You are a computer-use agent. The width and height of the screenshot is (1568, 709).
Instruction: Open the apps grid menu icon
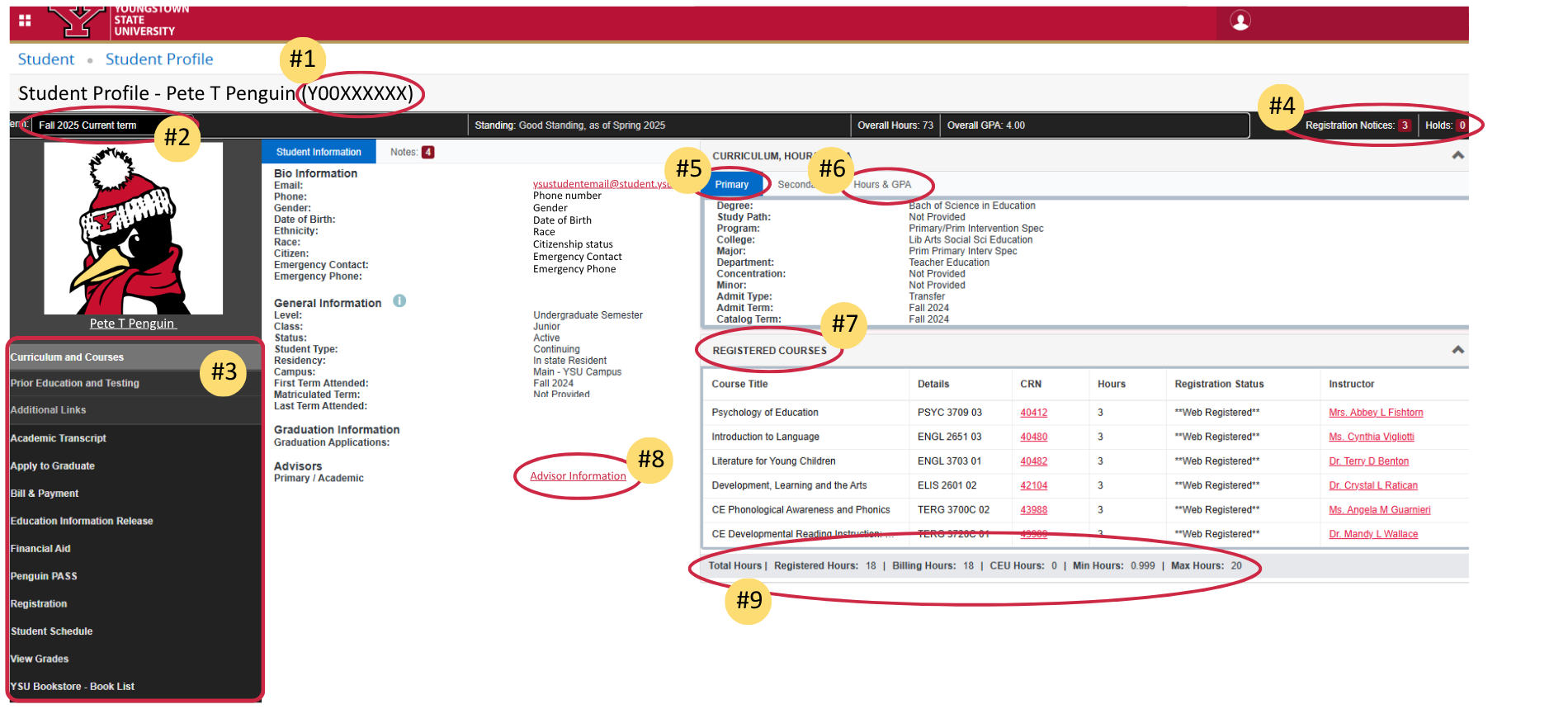click(25, 20)
